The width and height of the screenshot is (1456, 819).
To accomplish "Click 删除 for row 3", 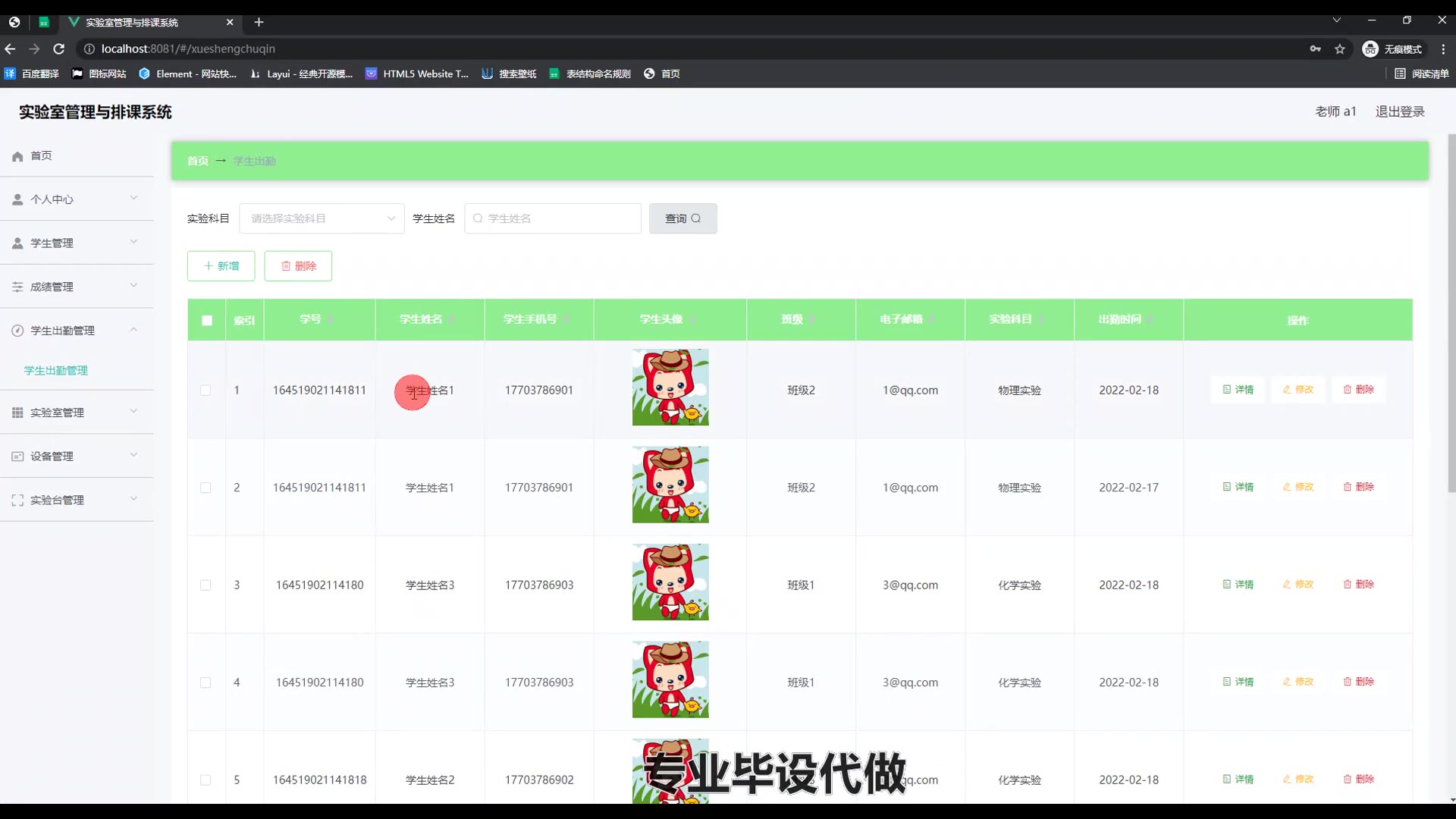I will click(1358, 584).
